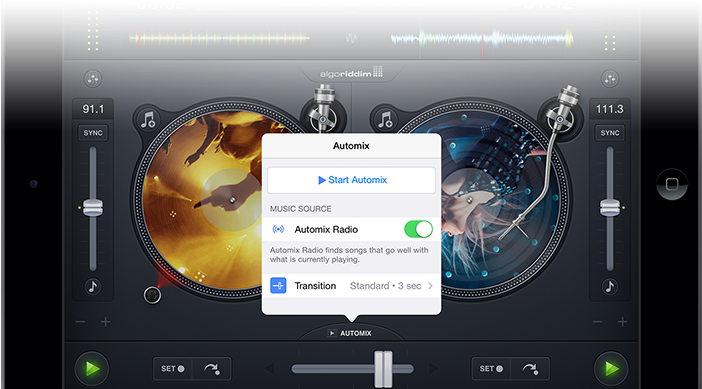The image size is (702, 389).
Task: Tap the left deck jump-to-cue arrow icon
Action: (x=212, y=368)
